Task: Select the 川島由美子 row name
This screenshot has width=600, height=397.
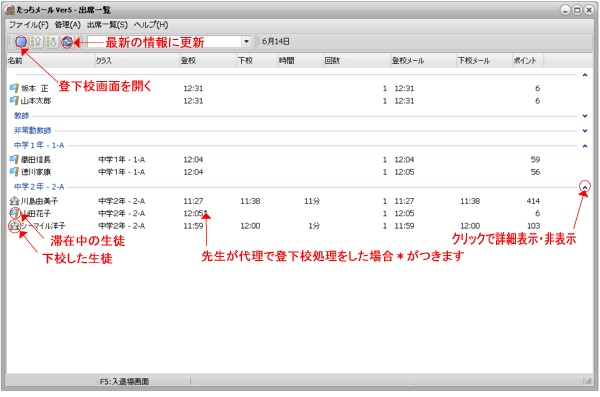Action: pyautogui.click(x=39, y=201)
